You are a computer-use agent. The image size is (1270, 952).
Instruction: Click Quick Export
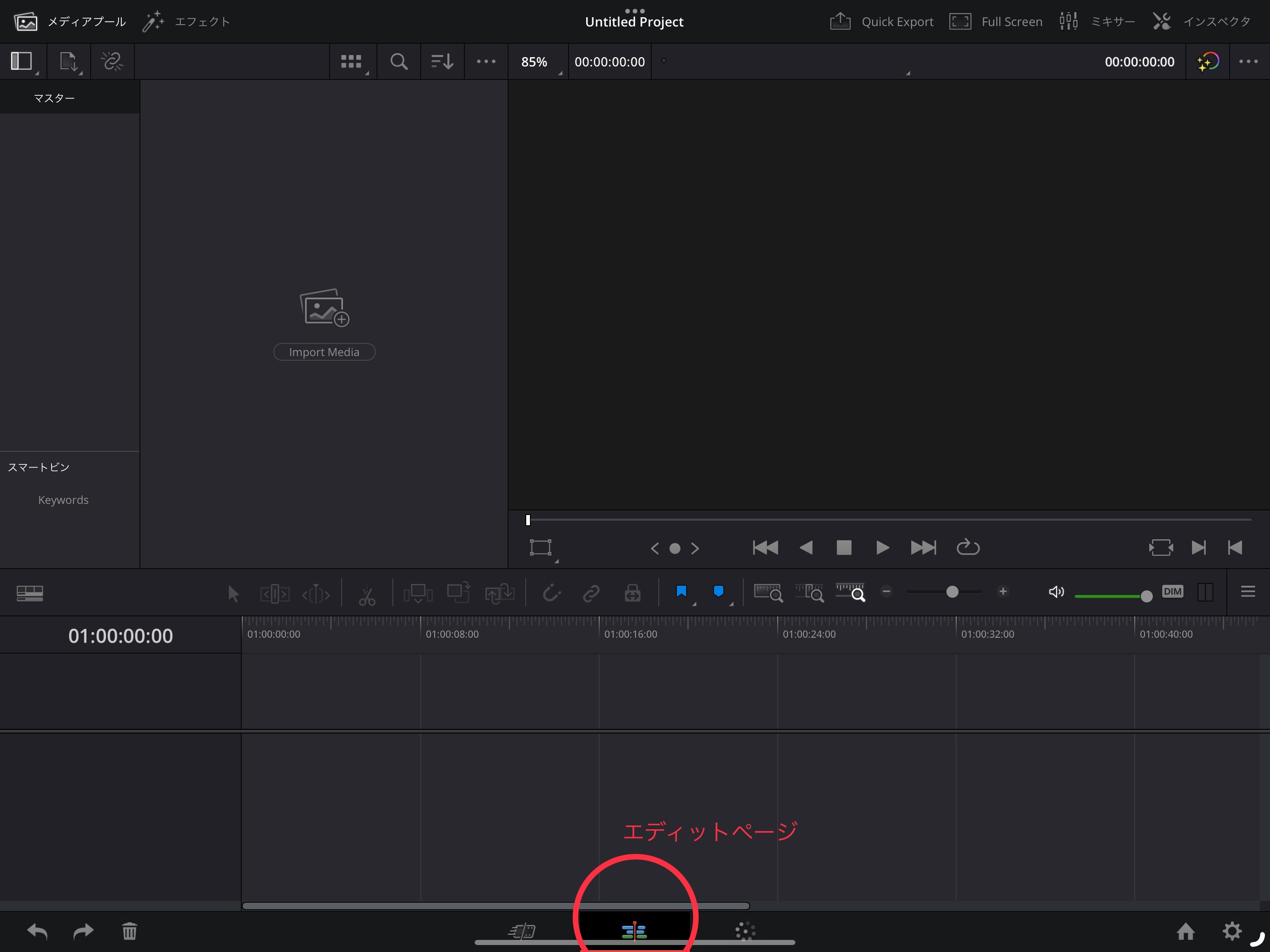pyautogui.click(x=881, y=21)
